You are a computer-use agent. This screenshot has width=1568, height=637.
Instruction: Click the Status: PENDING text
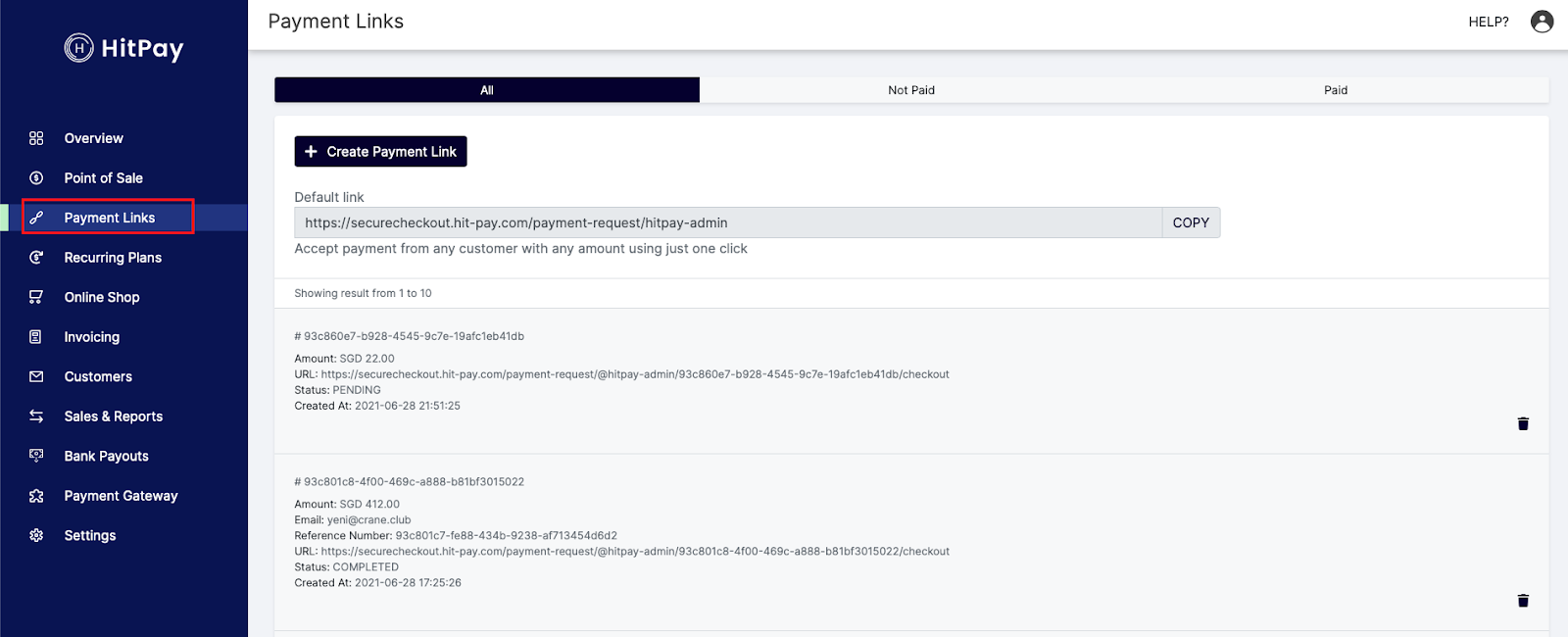point(337,390)
